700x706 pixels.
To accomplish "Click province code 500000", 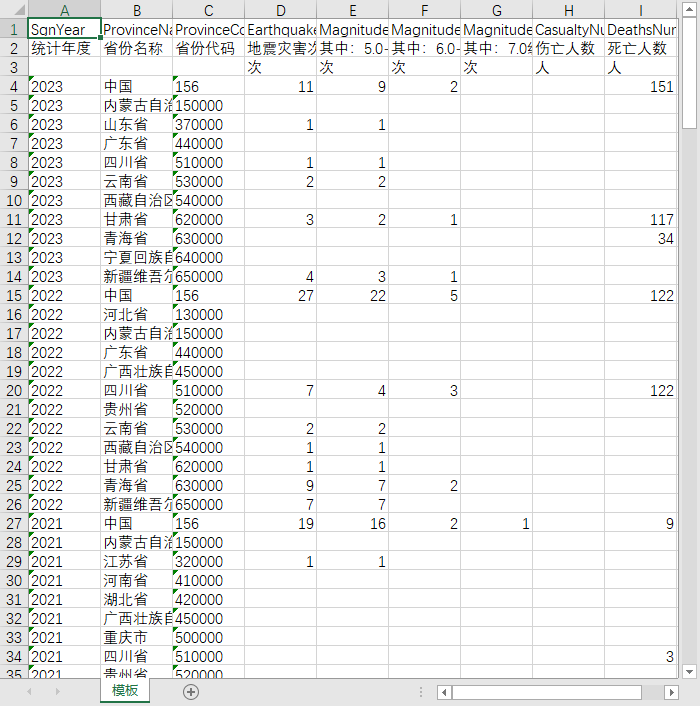I will coord(208,638).
